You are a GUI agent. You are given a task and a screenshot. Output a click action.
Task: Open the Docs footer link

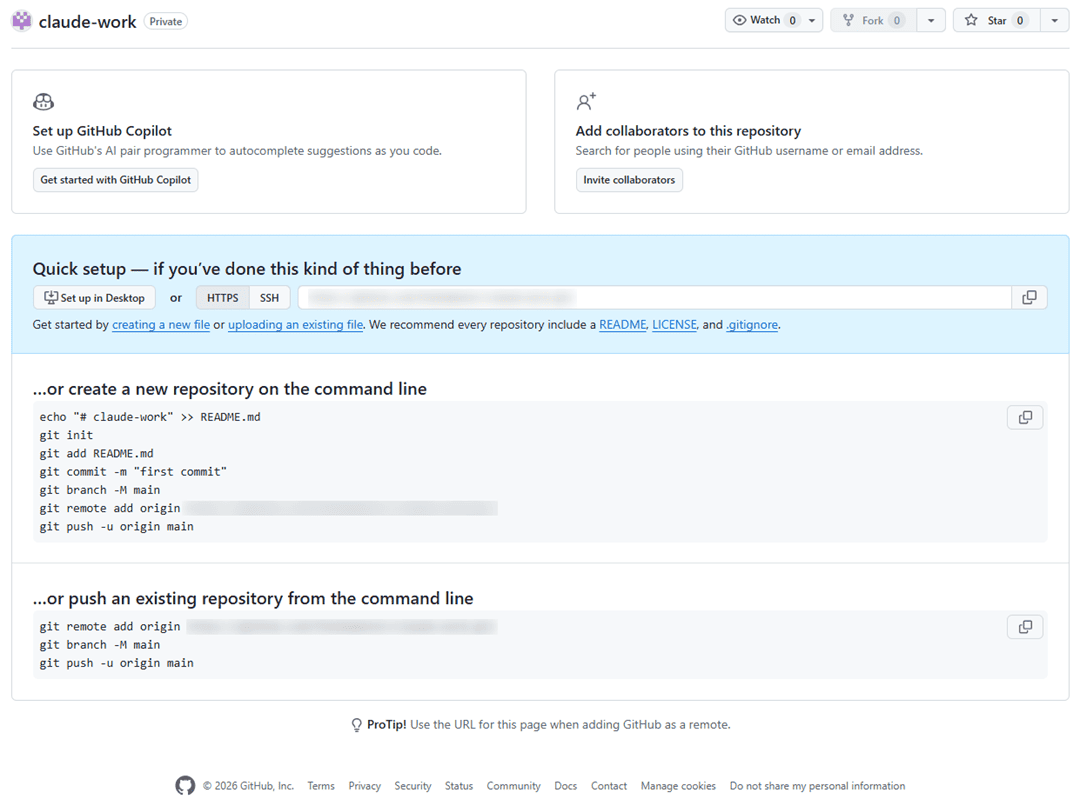565,786
